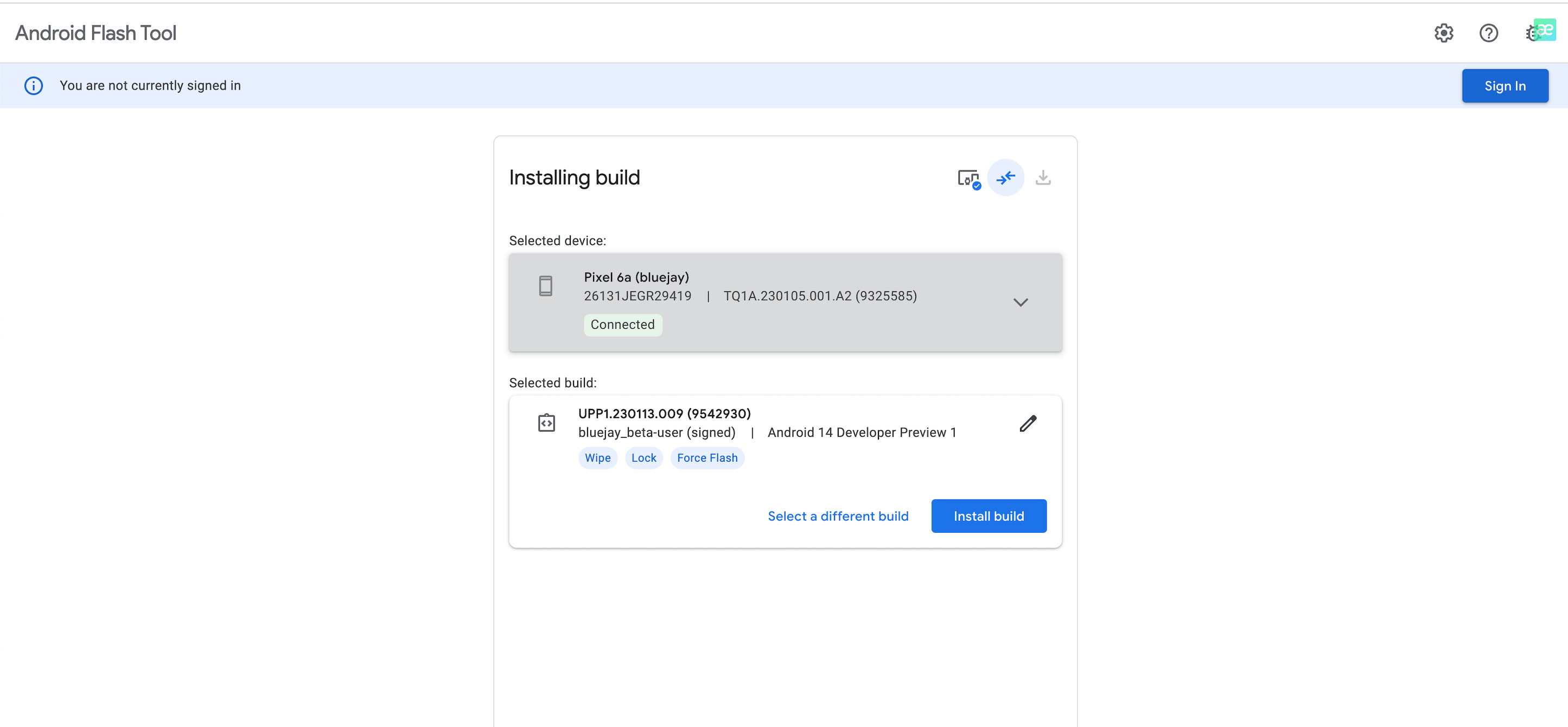Screen dimensions: 1568x727
Task: Click the device connected step icon
Action: 969,178
